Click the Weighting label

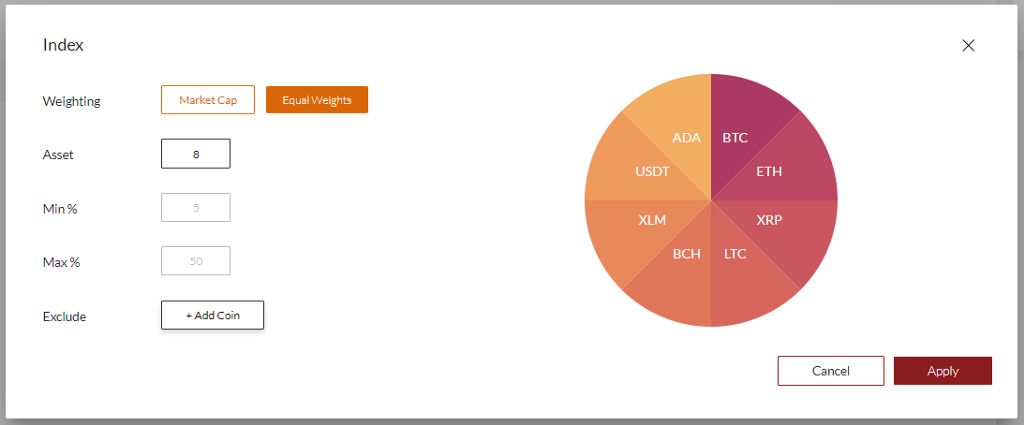(71, 101)
